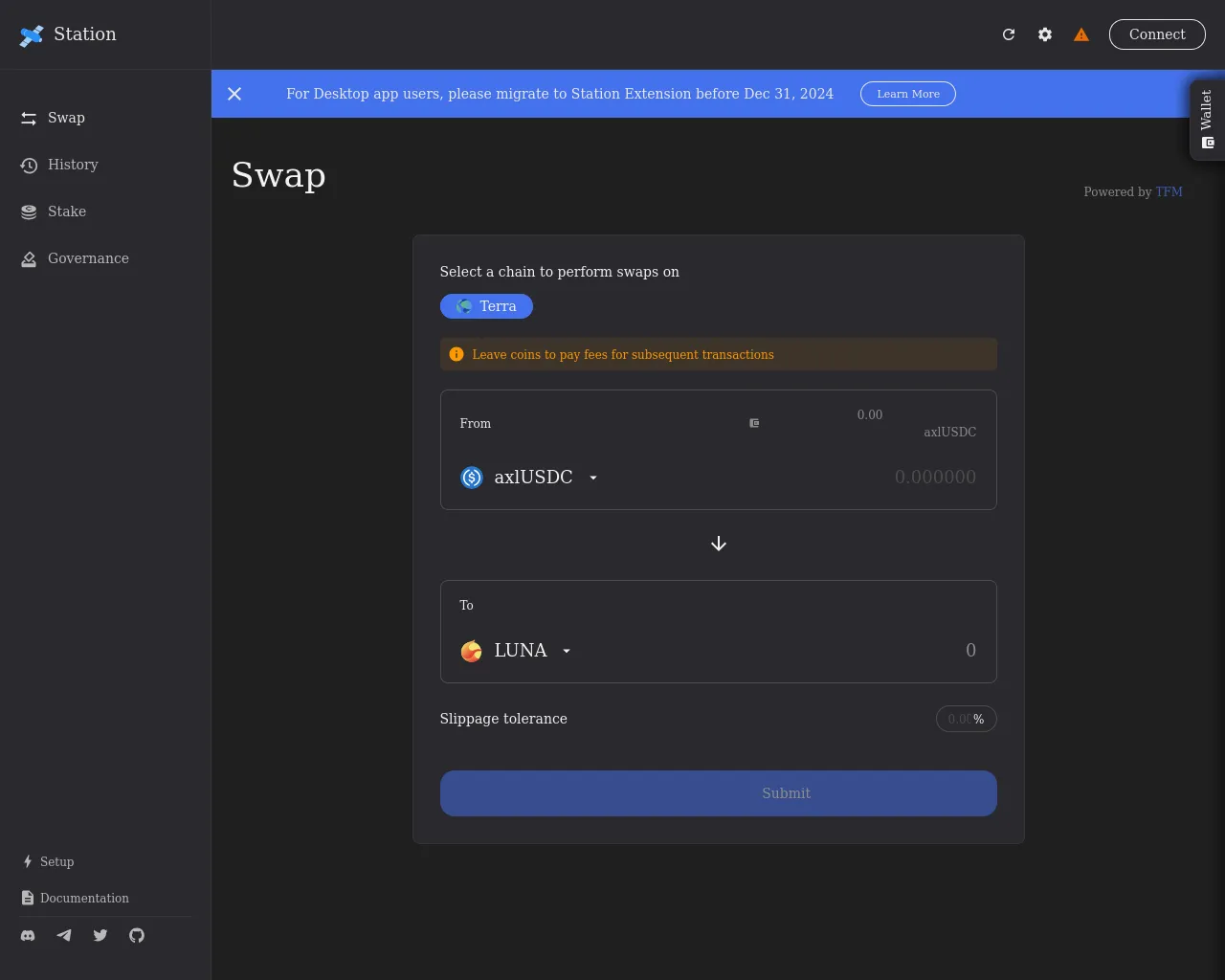
Task: Click wallet balance icon in From box
Action: pos(754,423)
